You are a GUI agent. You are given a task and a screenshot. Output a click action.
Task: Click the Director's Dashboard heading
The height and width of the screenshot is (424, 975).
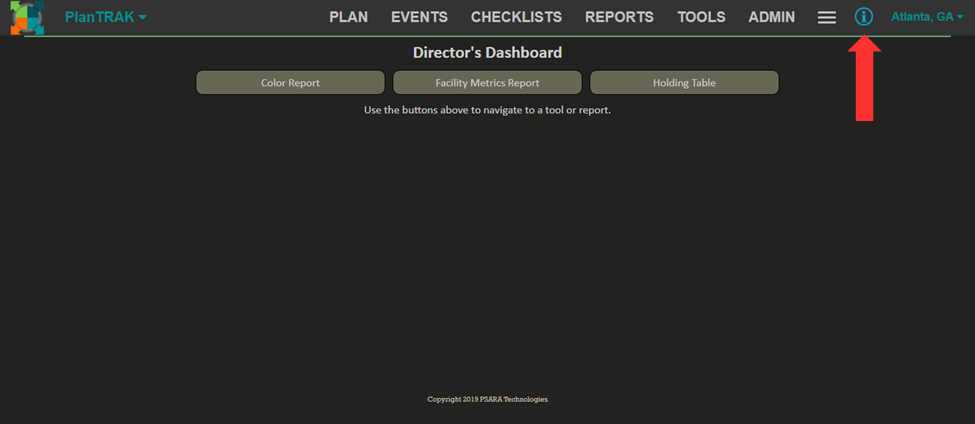[x=487, y=52]
